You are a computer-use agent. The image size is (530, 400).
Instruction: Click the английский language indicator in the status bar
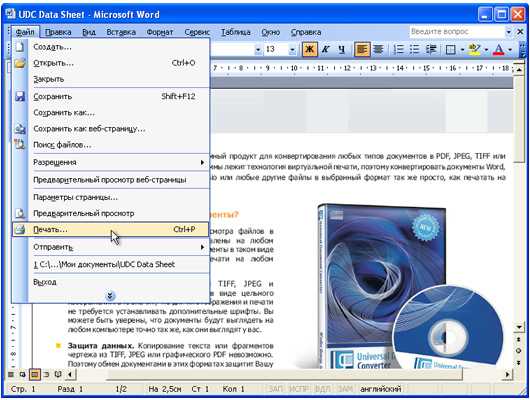click(x=380, y=389)
